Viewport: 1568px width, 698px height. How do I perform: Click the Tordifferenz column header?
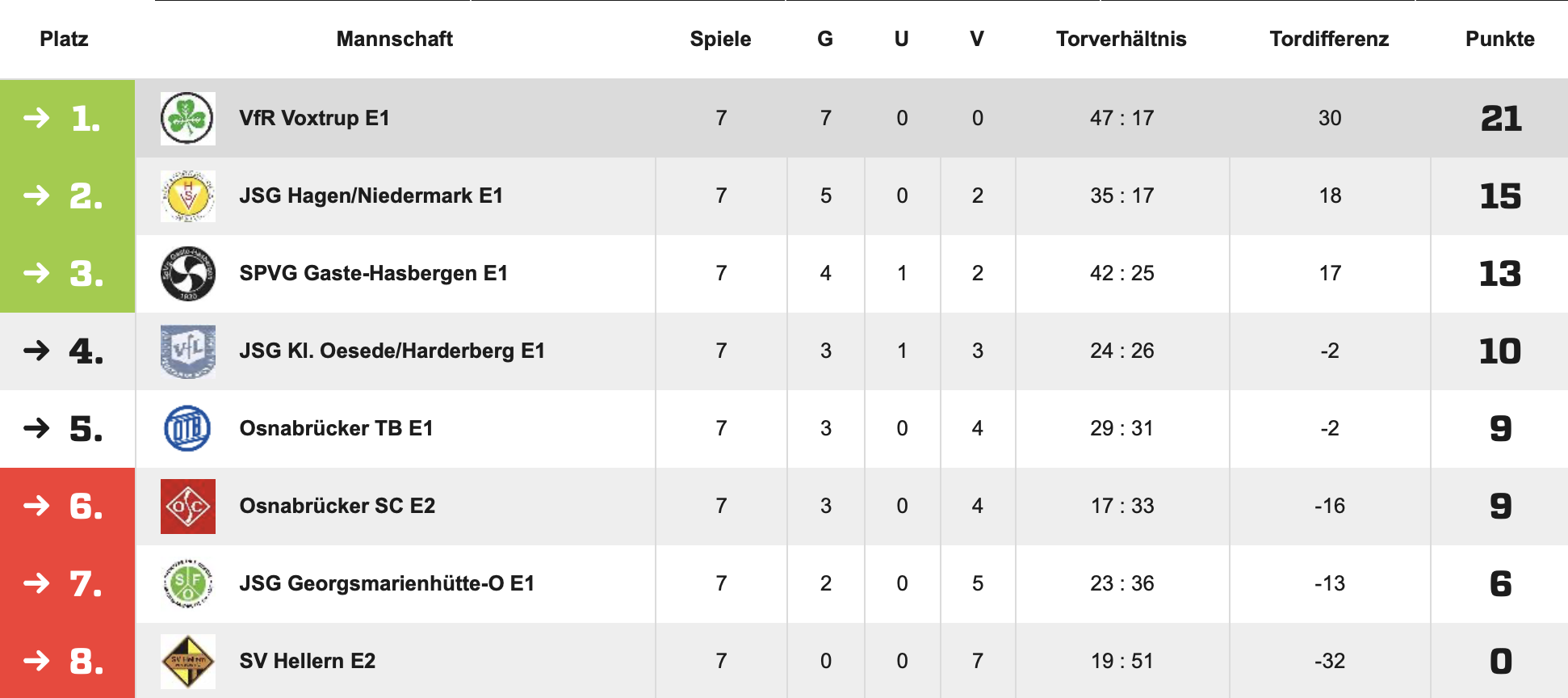click(1329, 39)
